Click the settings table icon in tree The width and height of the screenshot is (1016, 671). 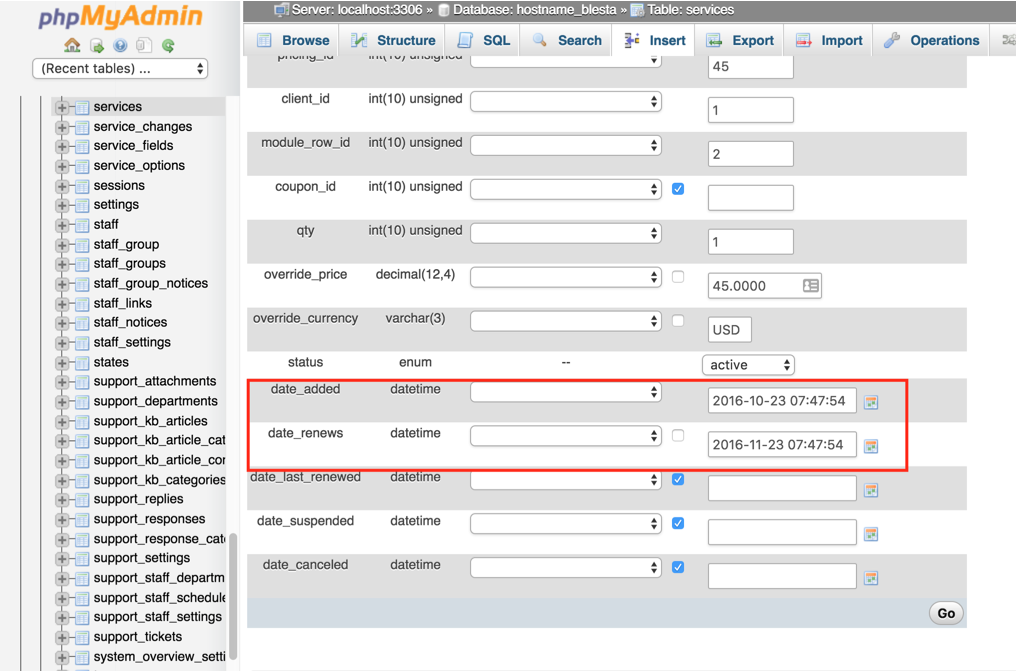tap(82, 206)
